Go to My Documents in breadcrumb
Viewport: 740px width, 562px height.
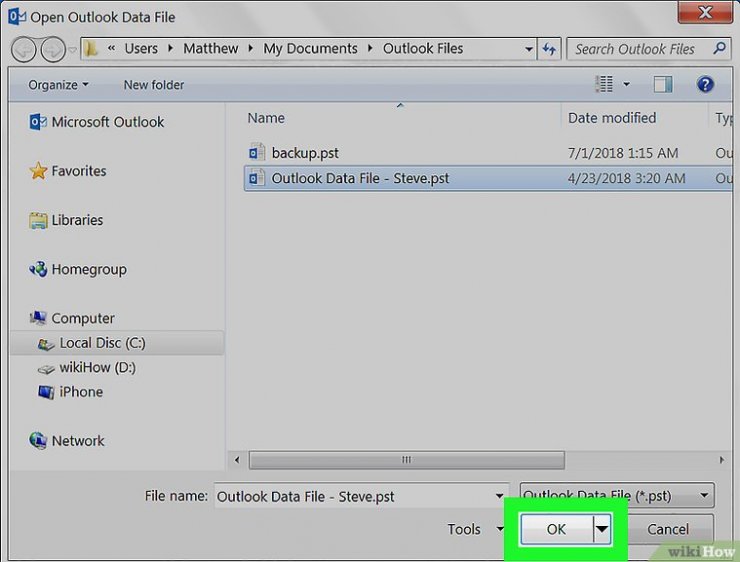tap(310, 49)
